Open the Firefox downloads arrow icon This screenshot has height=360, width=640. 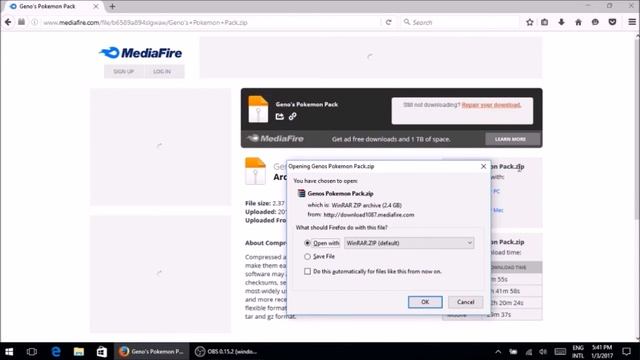561,22
